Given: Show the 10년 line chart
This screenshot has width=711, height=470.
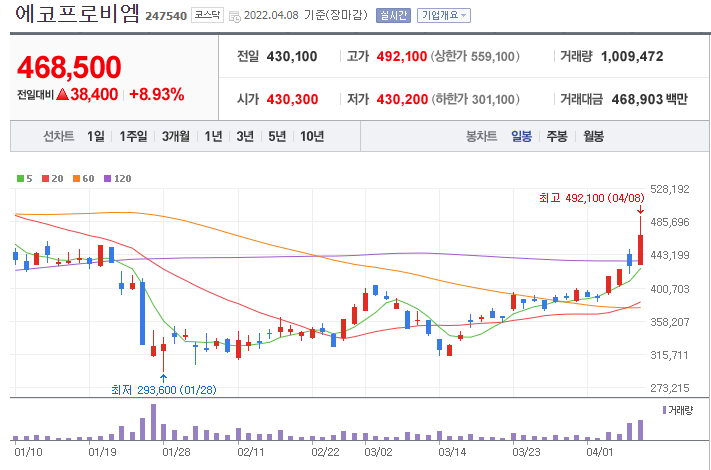Looking at the screenshot, I should [312, 136].
